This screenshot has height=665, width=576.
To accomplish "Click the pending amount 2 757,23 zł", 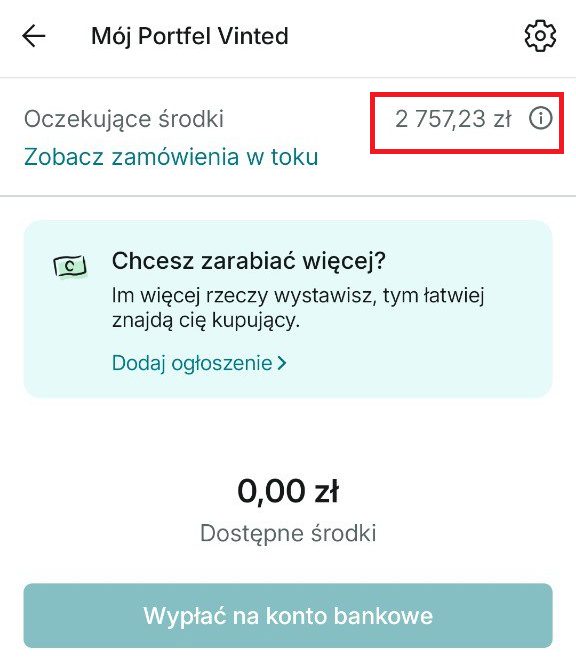I will (453, 119).
